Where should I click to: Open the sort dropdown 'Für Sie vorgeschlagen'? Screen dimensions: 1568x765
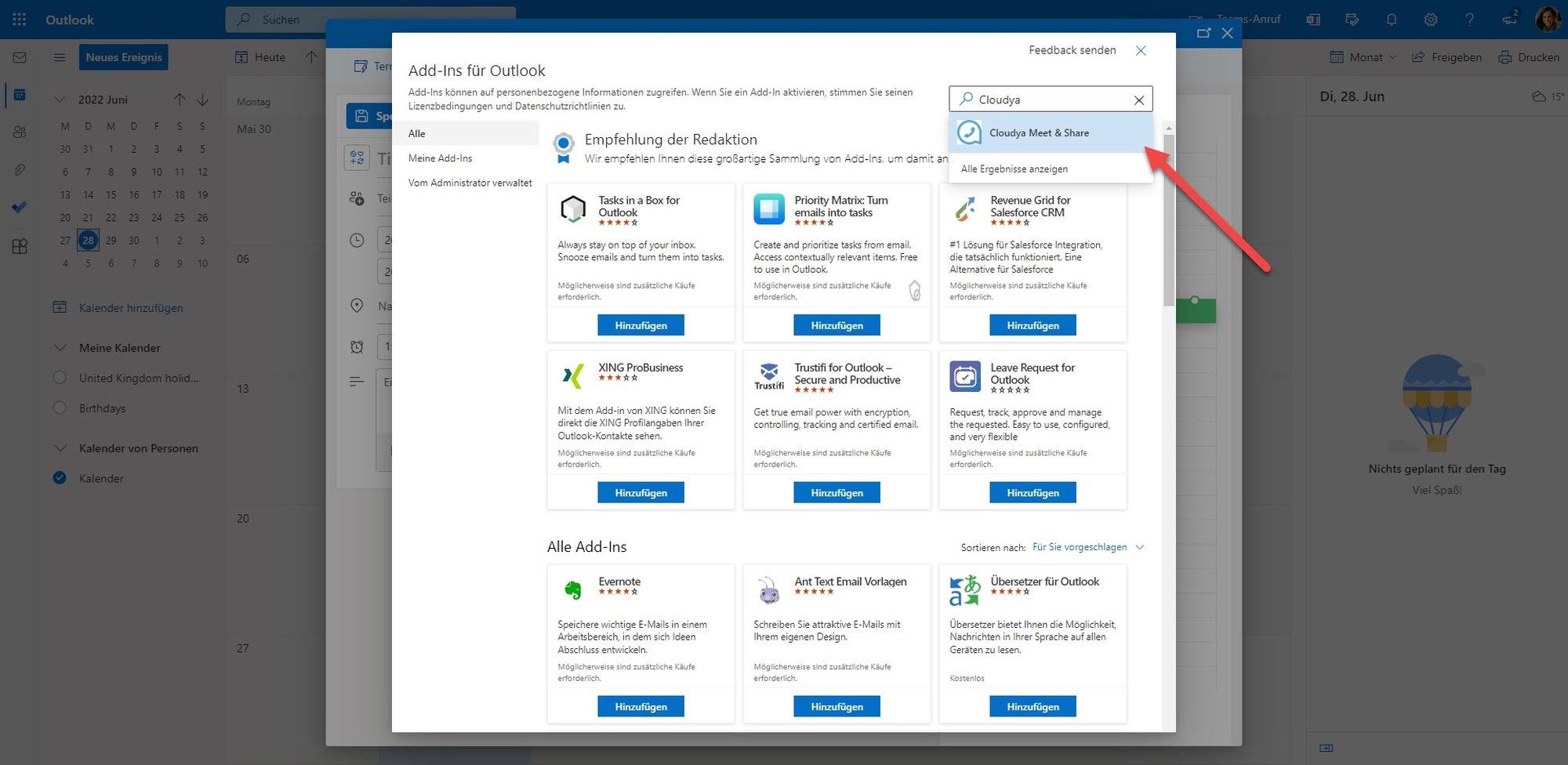coord(1087,547)
